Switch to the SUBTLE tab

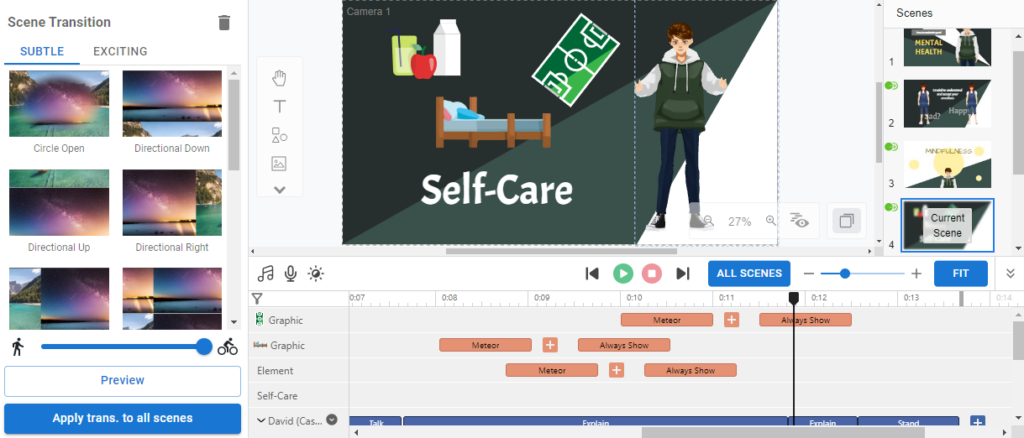coord(42,51)
